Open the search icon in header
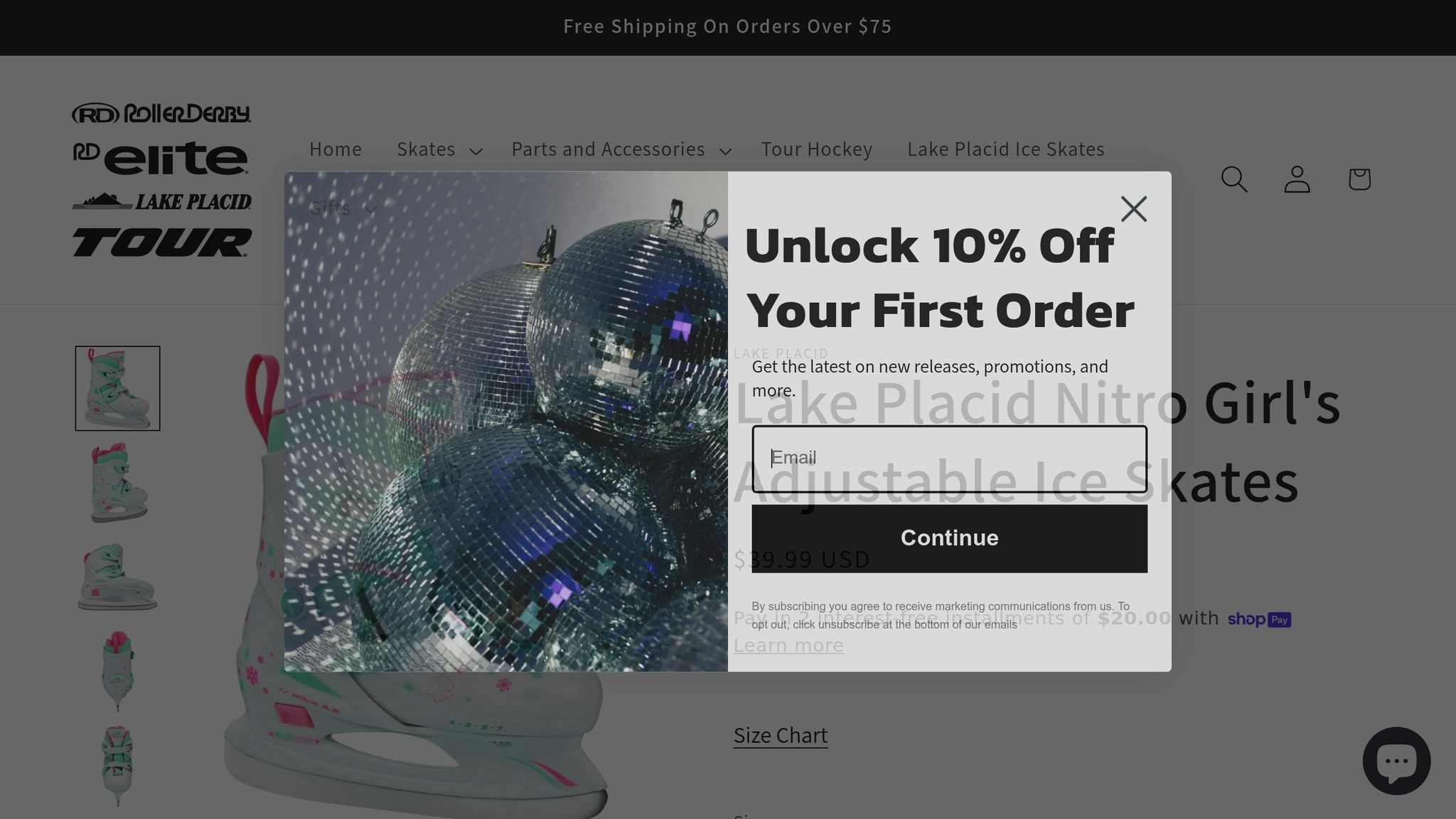This screenshot has width=1456, height=819. (1234, 179)
